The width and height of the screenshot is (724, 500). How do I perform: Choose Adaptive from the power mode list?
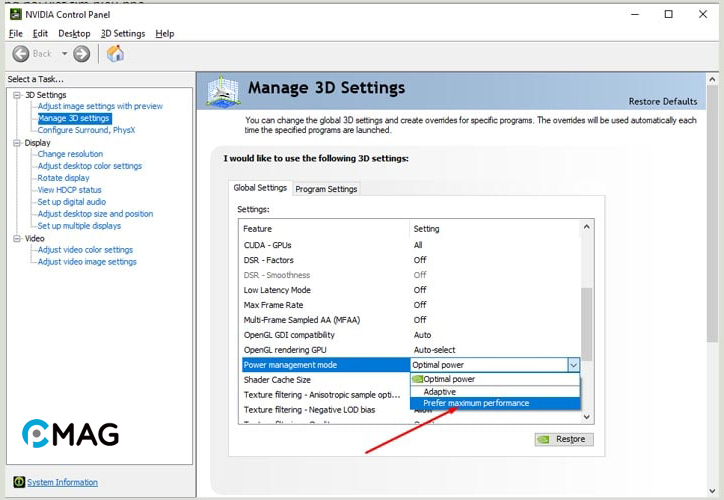(439, 391)
